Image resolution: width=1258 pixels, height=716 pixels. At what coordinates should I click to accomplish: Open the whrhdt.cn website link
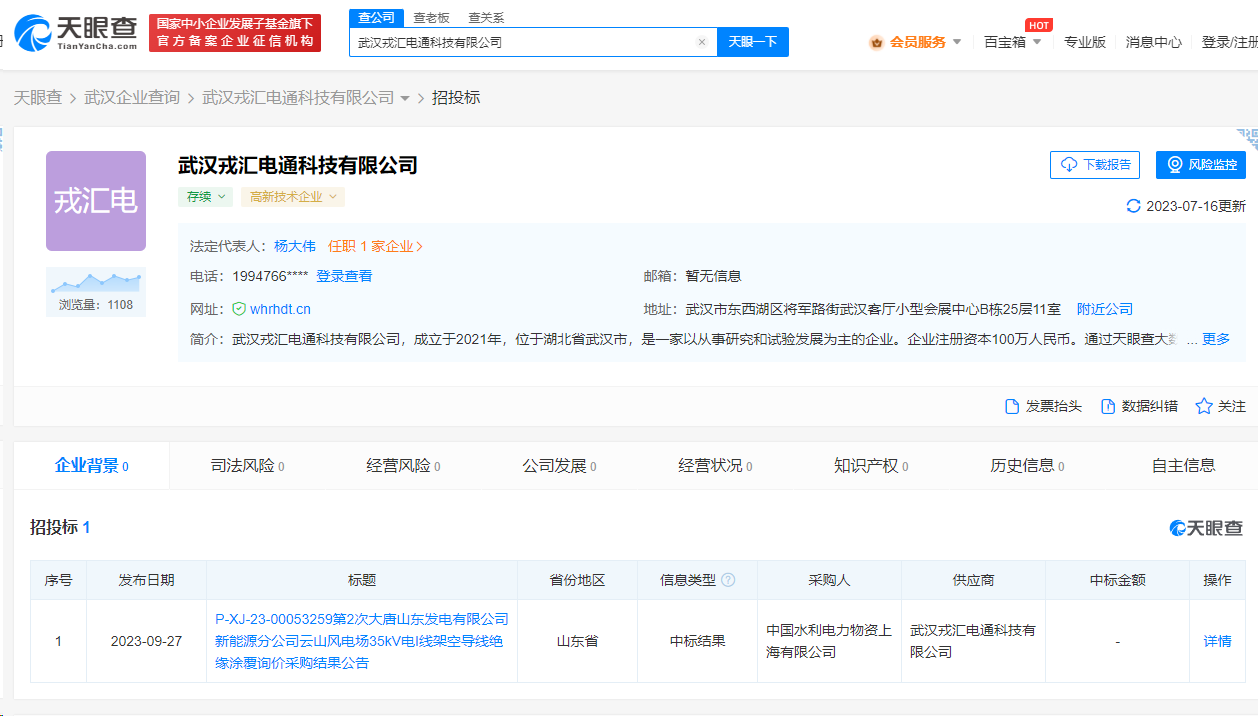280,309
